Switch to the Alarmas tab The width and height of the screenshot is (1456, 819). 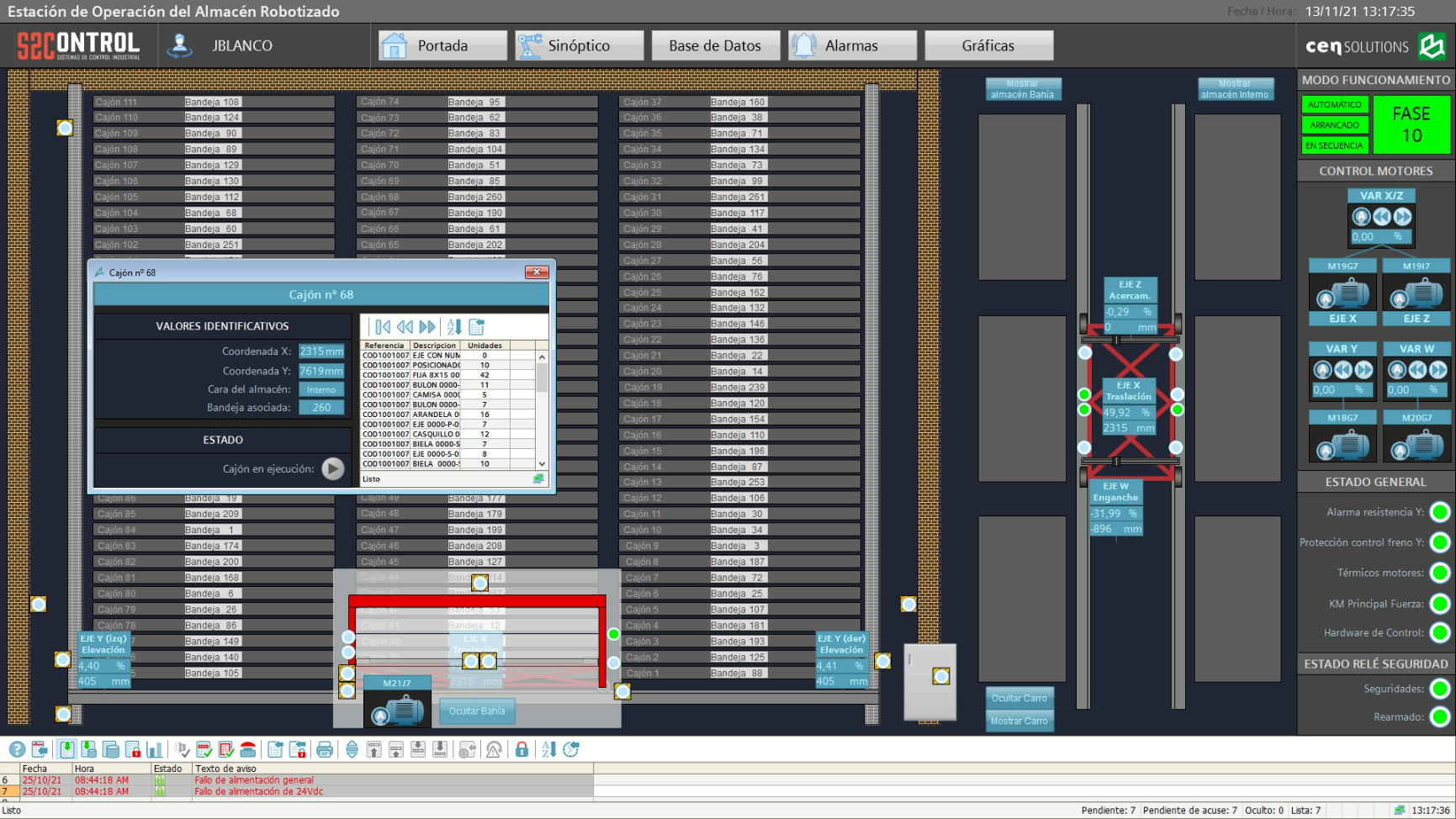point(851,45)
